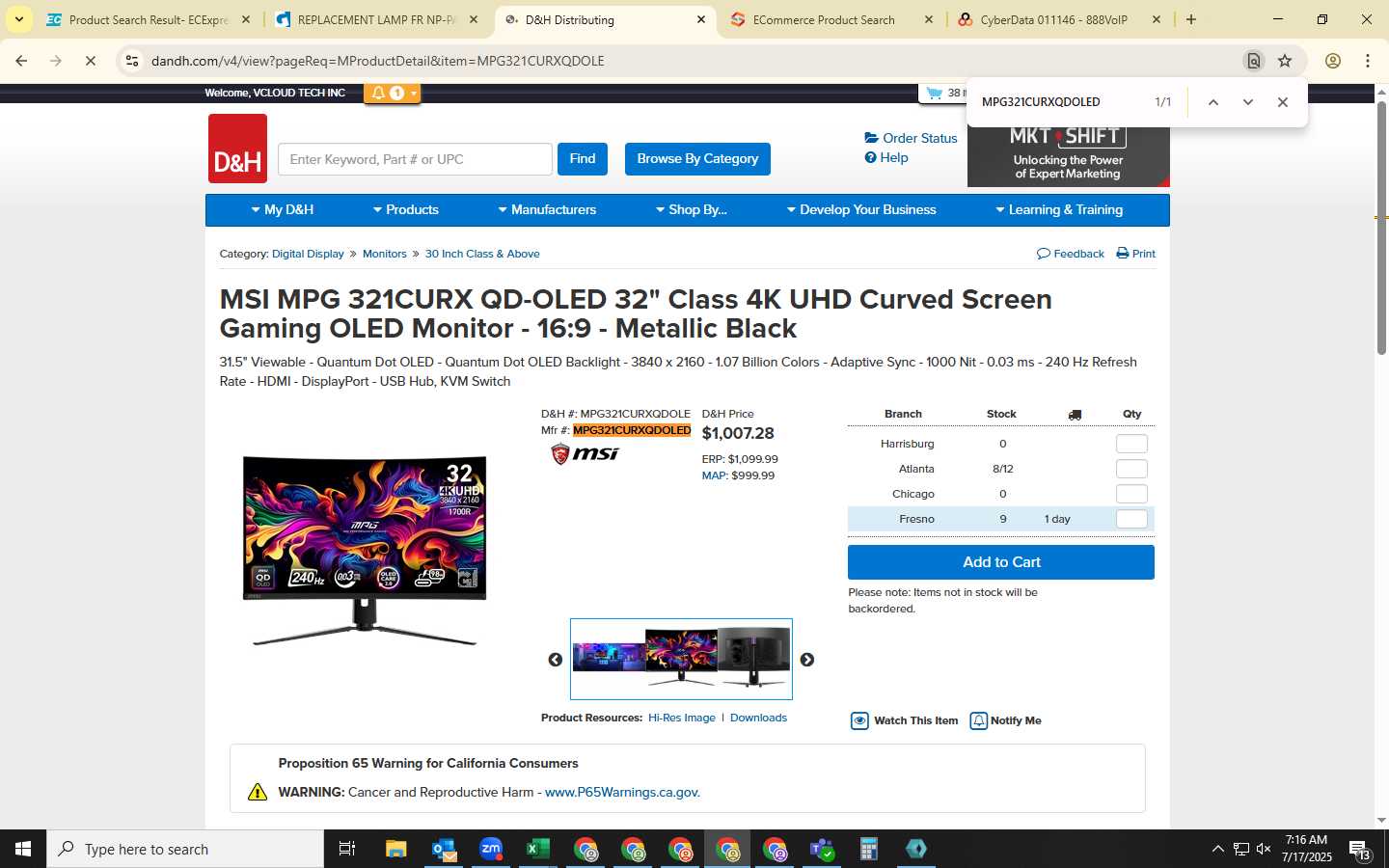Screen dimensions: 1389x868
Task: Open the tab search dropdown
Action: [x=18, y=19]
